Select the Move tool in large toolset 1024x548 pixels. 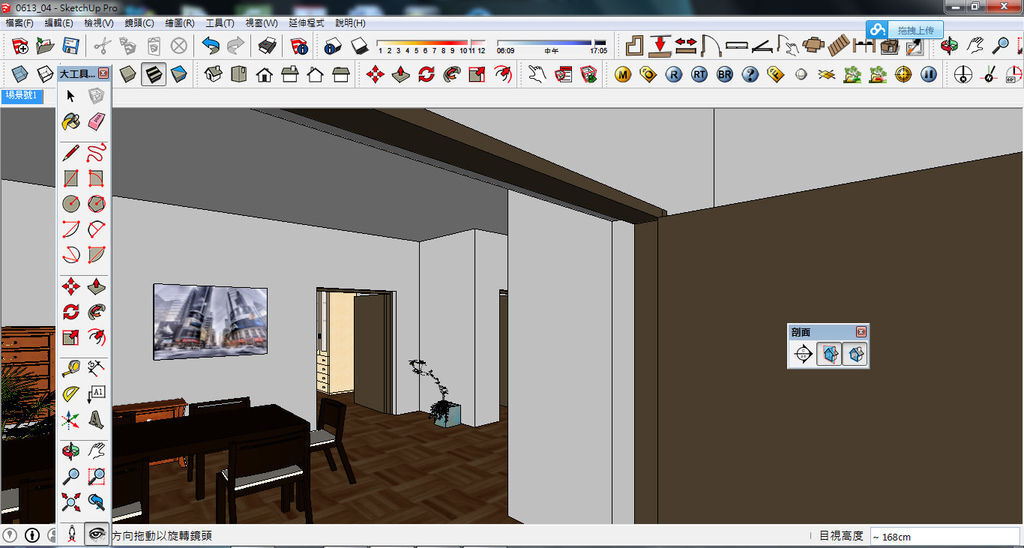(71, 286)
